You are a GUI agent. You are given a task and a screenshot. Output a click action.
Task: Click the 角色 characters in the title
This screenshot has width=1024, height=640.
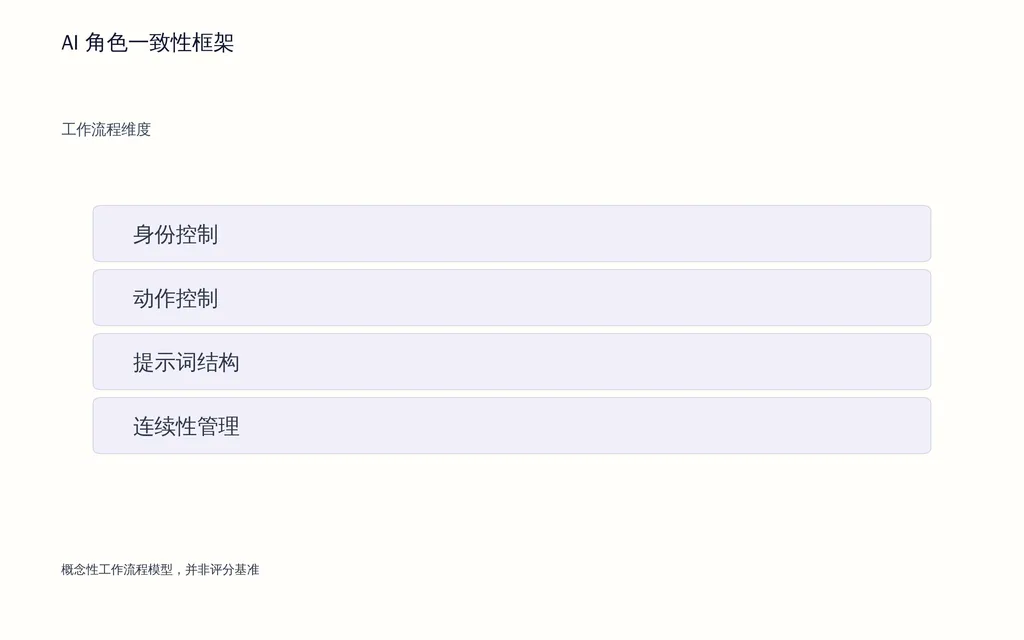click(x=106, y=43)
